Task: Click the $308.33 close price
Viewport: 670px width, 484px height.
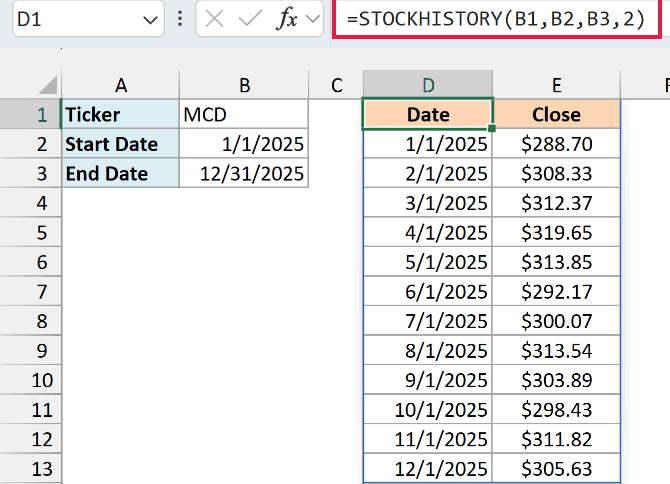Action: [556, 173]
